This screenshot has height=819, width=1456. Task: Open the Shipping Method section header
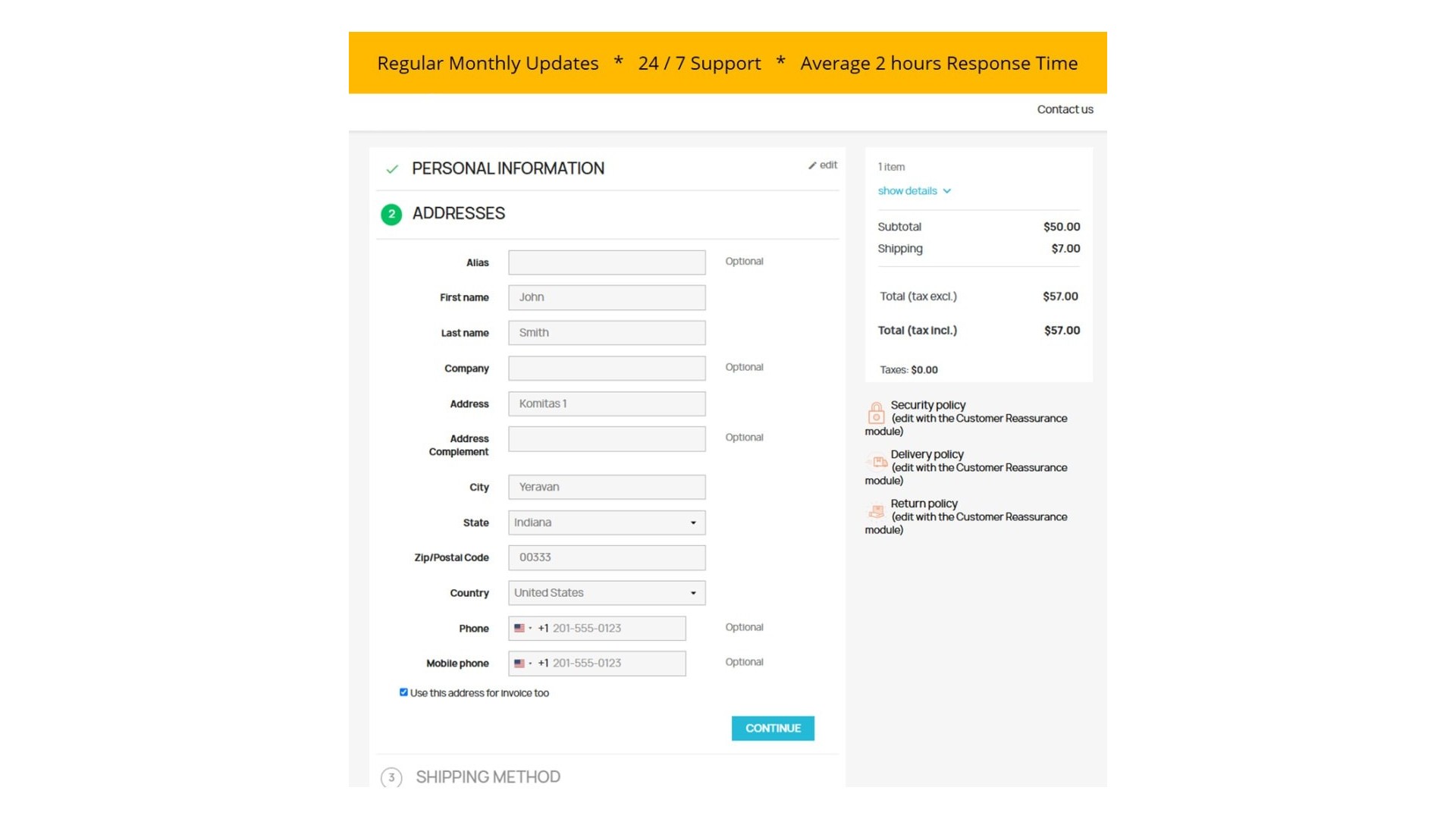(x=488, y=777)
